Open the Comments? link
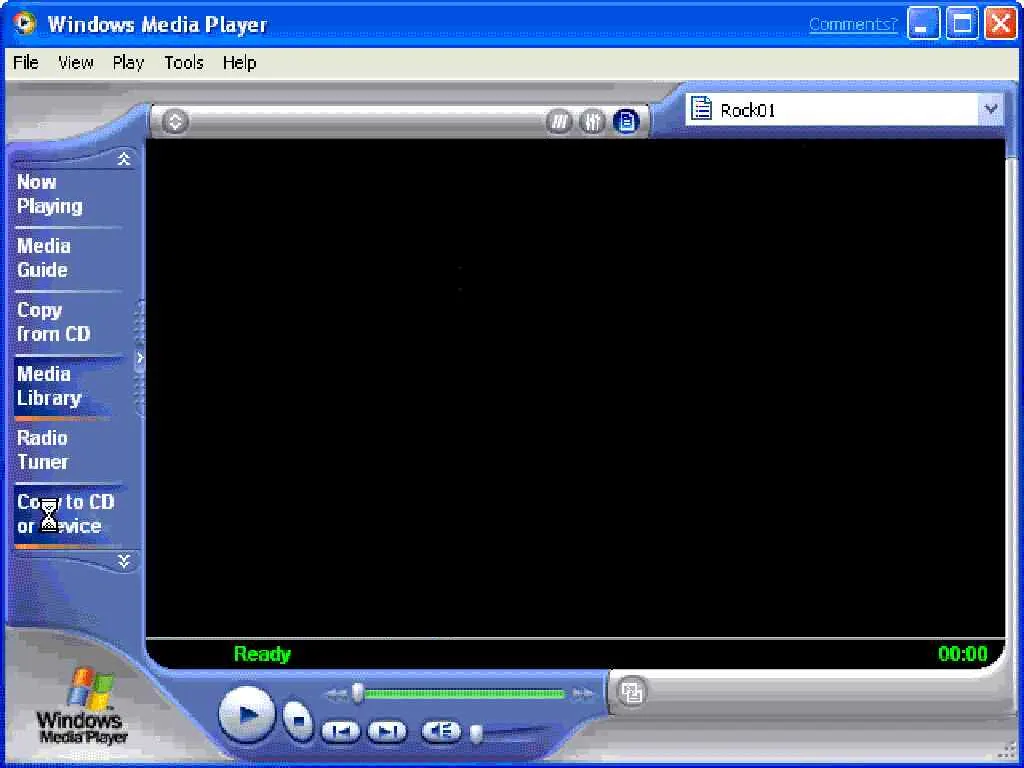The height and width of the screenshot is (768, 1024). pos(853,25)
